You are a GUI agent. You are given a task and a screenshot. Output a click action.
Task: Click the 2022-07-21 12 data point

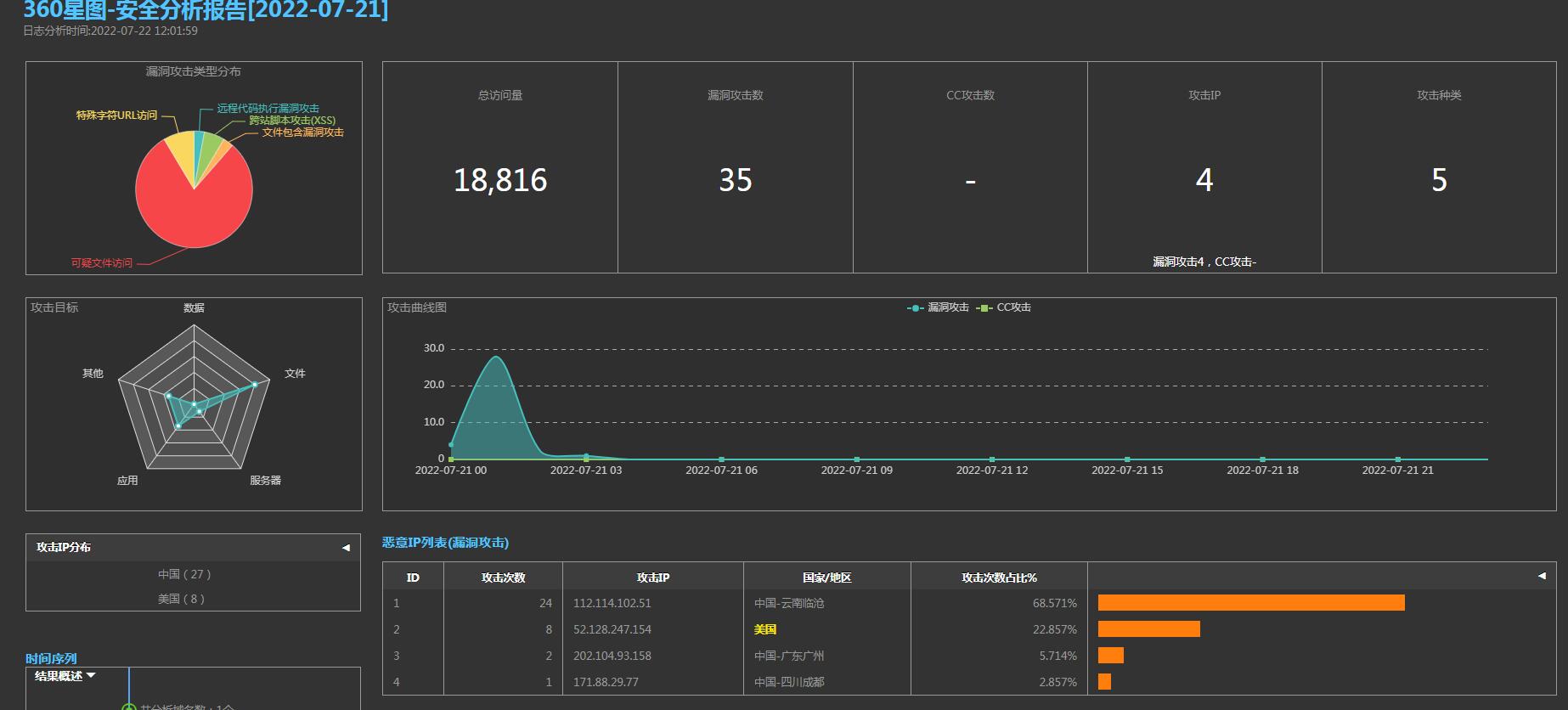tap(992, 459)
